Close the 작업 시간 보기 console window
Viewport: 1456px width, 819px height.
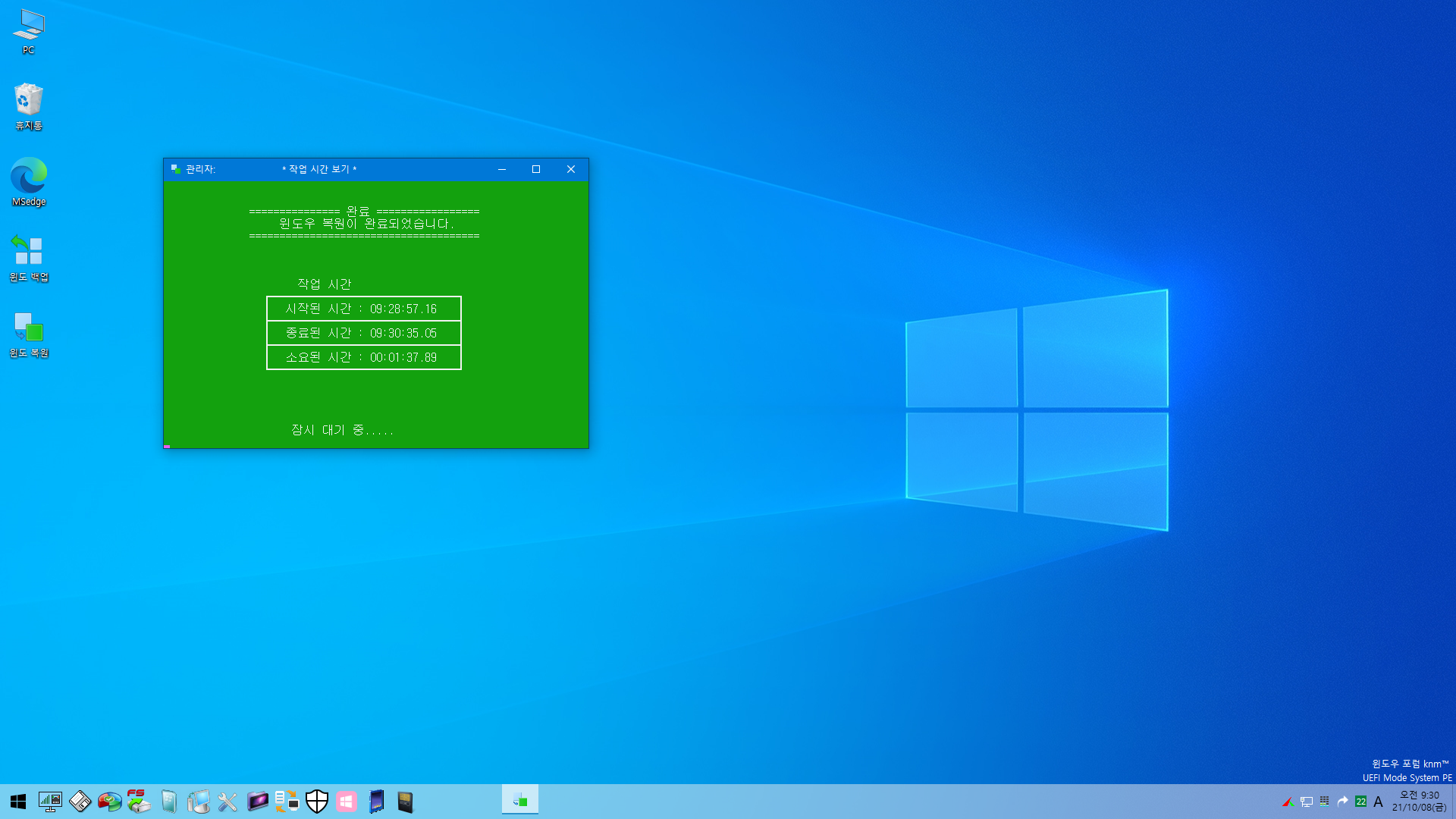tap(571, 169)
